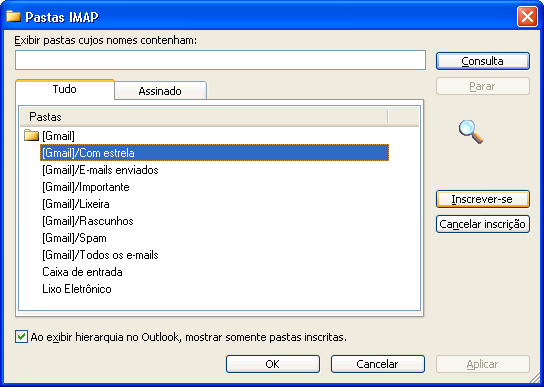Select [Gmail]/Lixeira folder

(76, 204)
